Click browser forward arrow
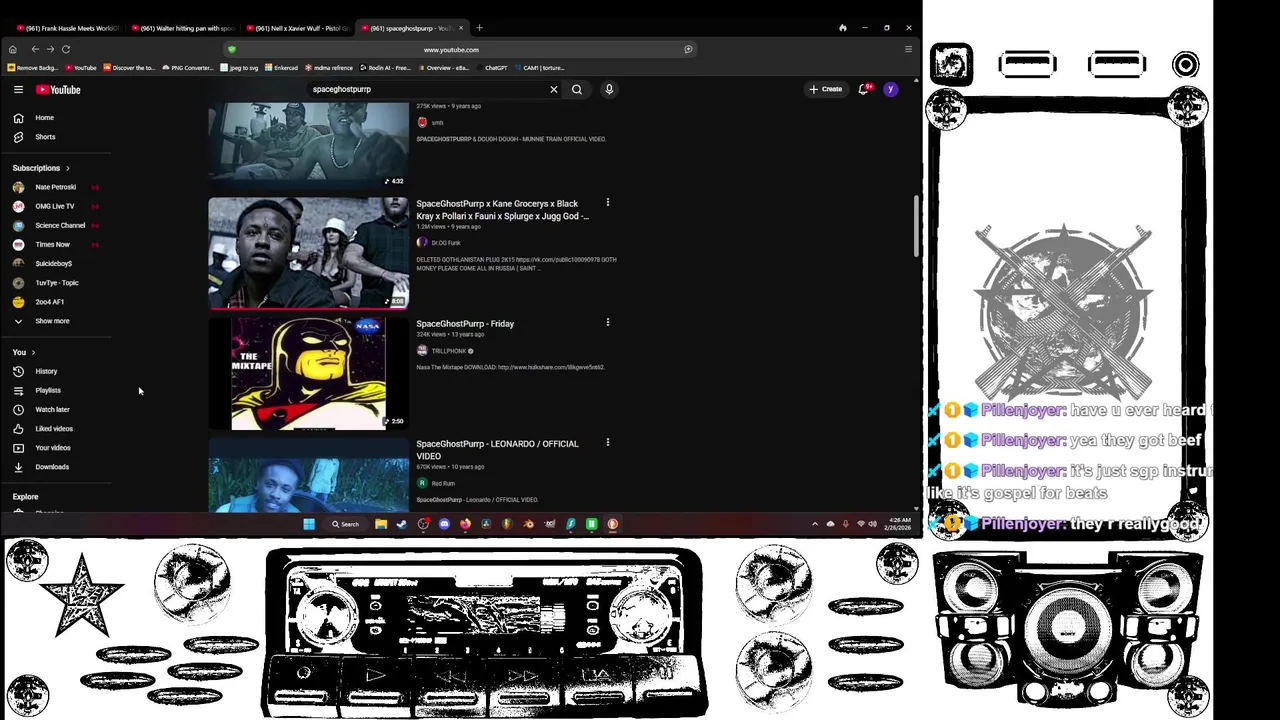The image size is (1280, 720). pyautogui.click(x=50, y=49)
